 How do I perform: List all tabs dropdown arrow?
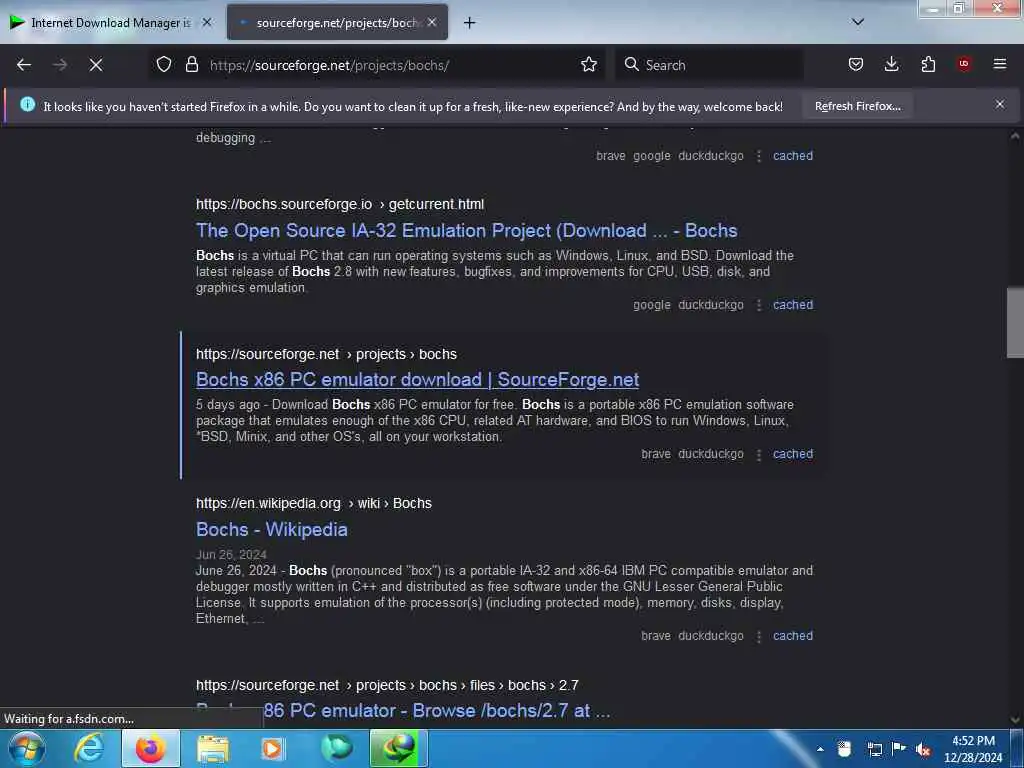(858, 22)
